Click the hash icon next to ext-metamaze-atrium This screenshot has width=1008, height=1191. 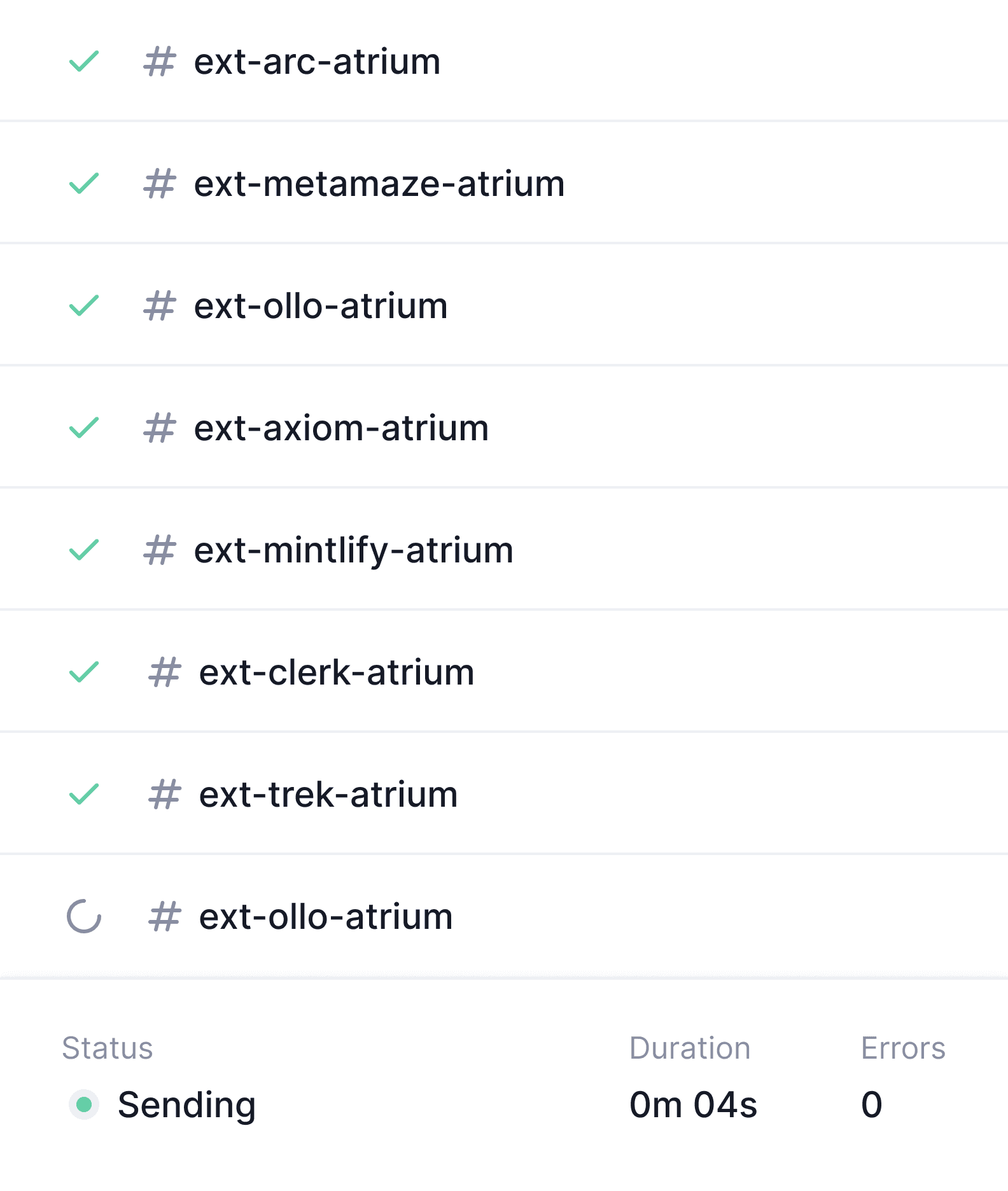[x=159, y=184]
